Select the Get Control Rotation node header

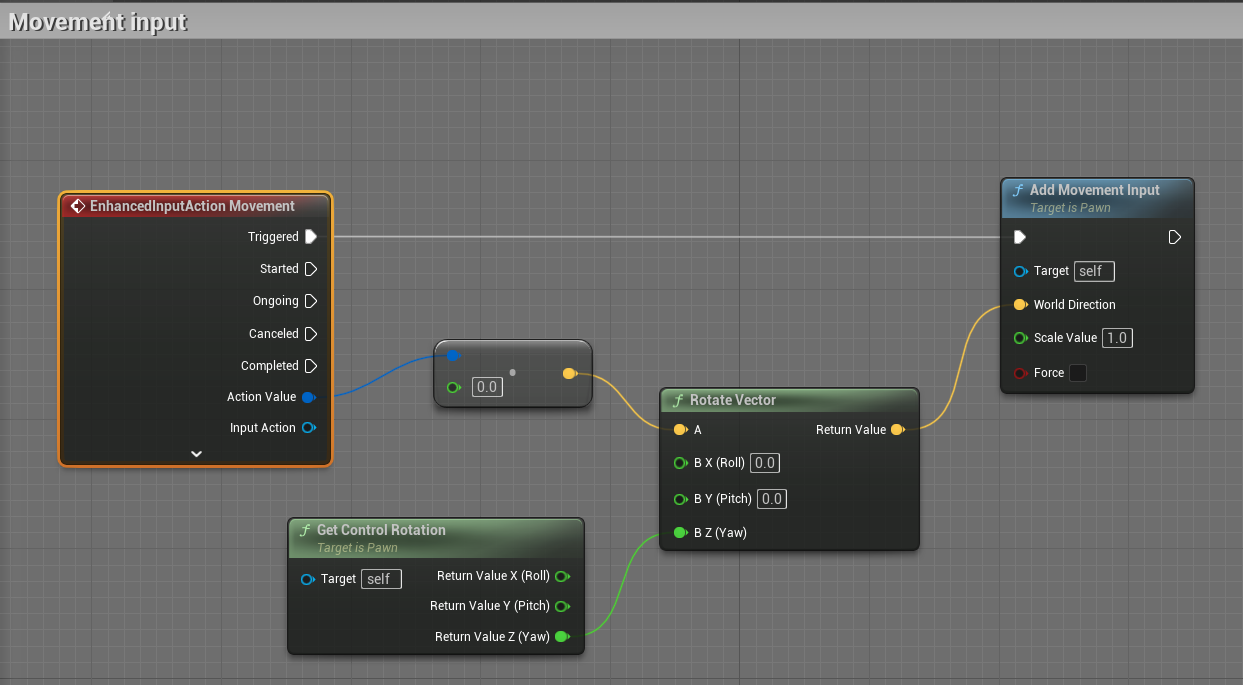(380, 530)
